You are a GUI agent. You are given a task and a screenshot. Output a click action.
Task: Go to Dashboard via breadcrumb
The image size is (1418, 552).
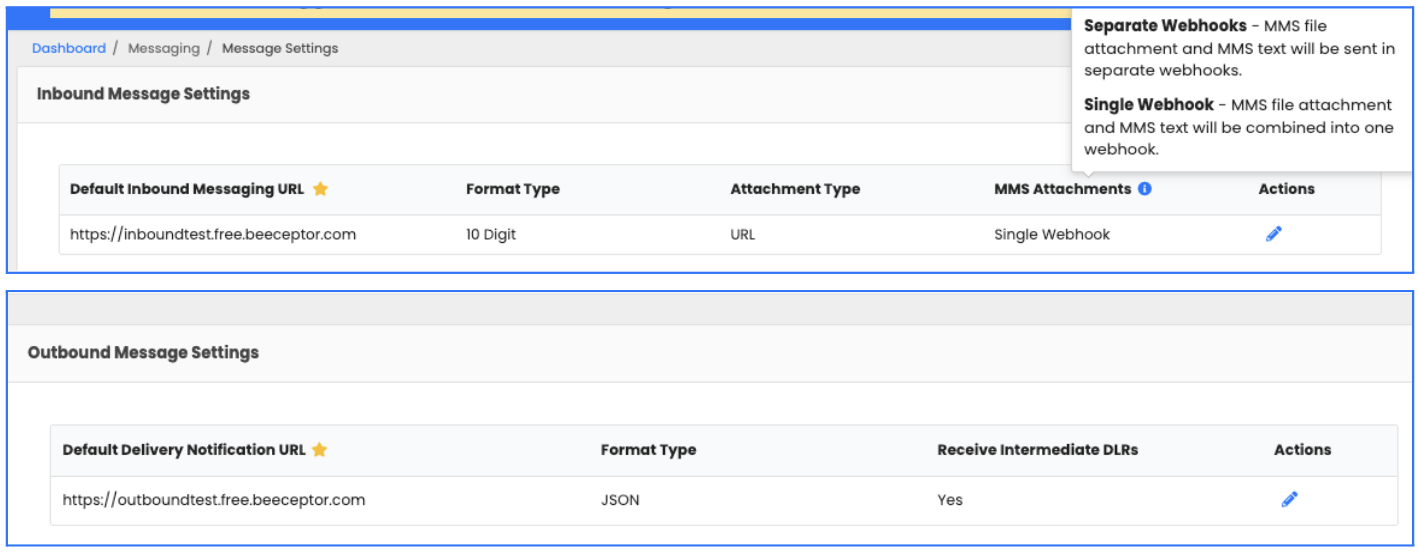[68, 48]
